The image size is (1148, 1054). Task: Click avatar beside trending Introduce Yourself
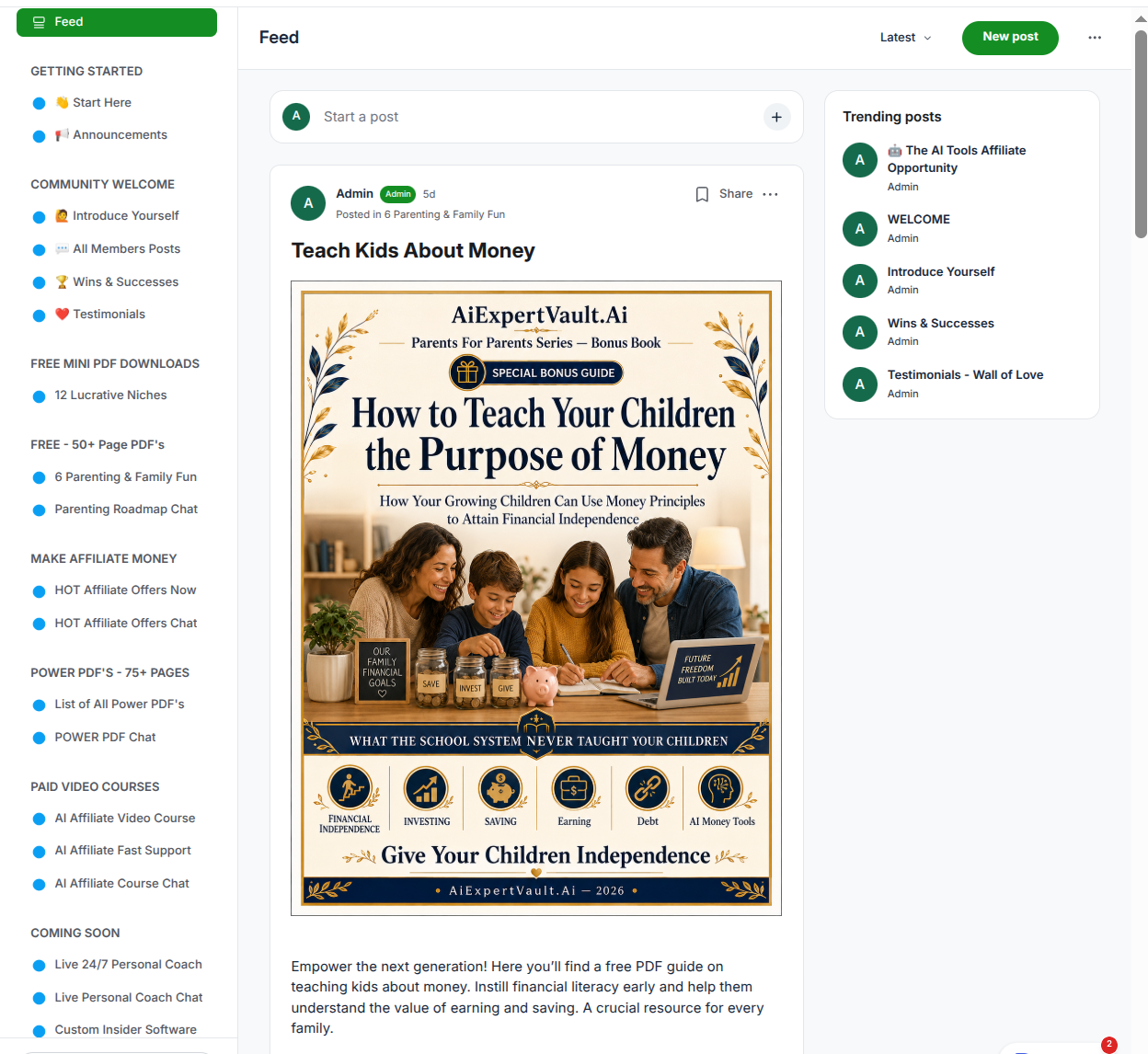tap(860, 281)
